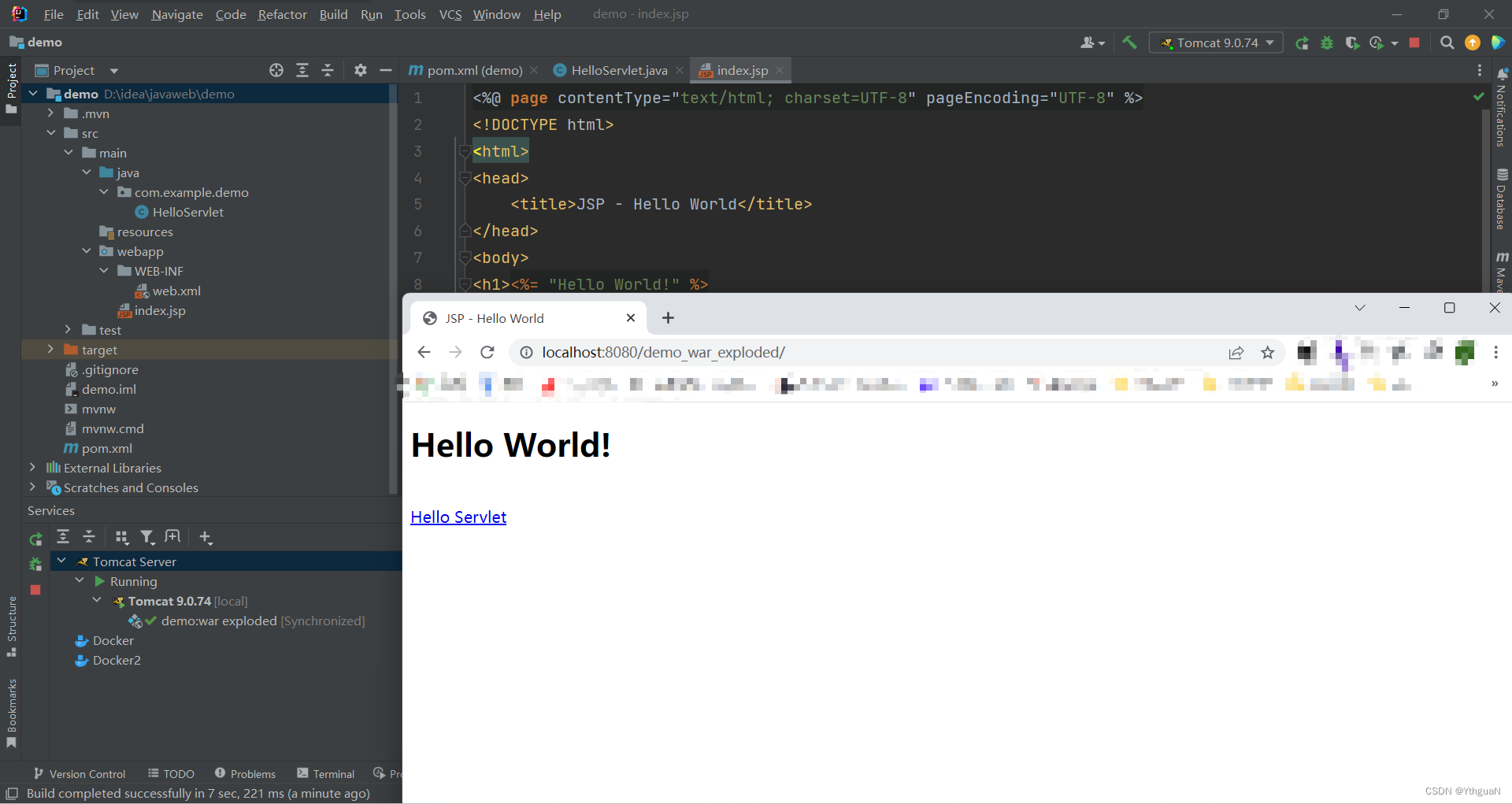This screenshot has width=1512, height=804.
Task: Click the red Stop server icon
Action: [x=1414, y=43]
